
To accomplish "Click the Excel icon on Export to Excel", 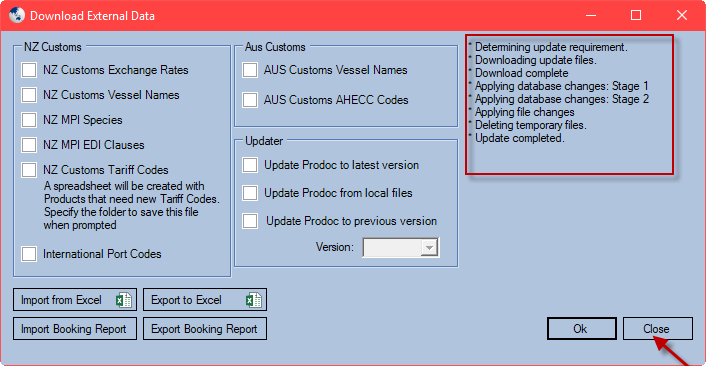I will point(254,300).
